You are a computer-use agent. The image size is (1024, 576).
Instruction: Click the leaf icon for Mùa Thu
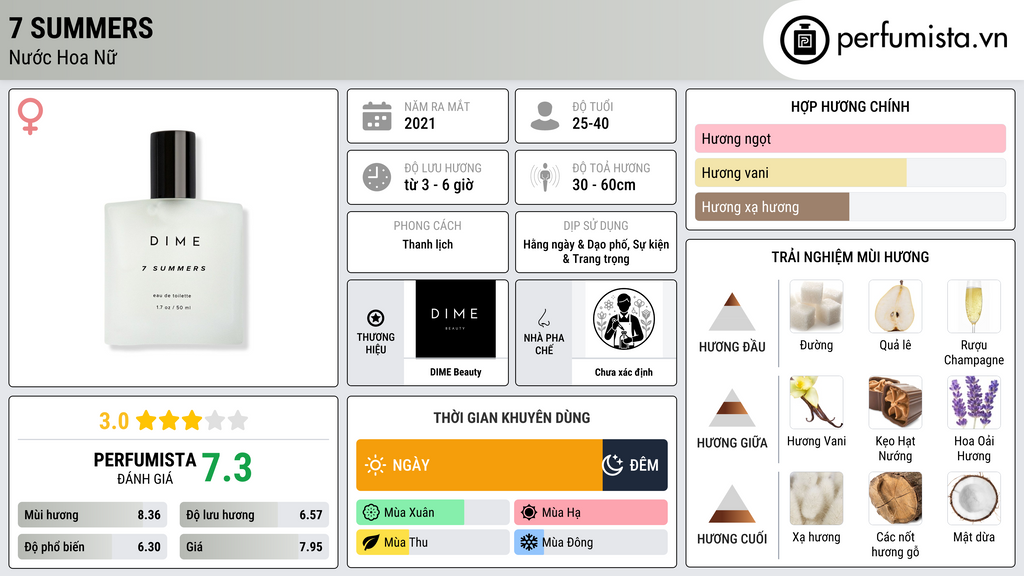[371, 542]
